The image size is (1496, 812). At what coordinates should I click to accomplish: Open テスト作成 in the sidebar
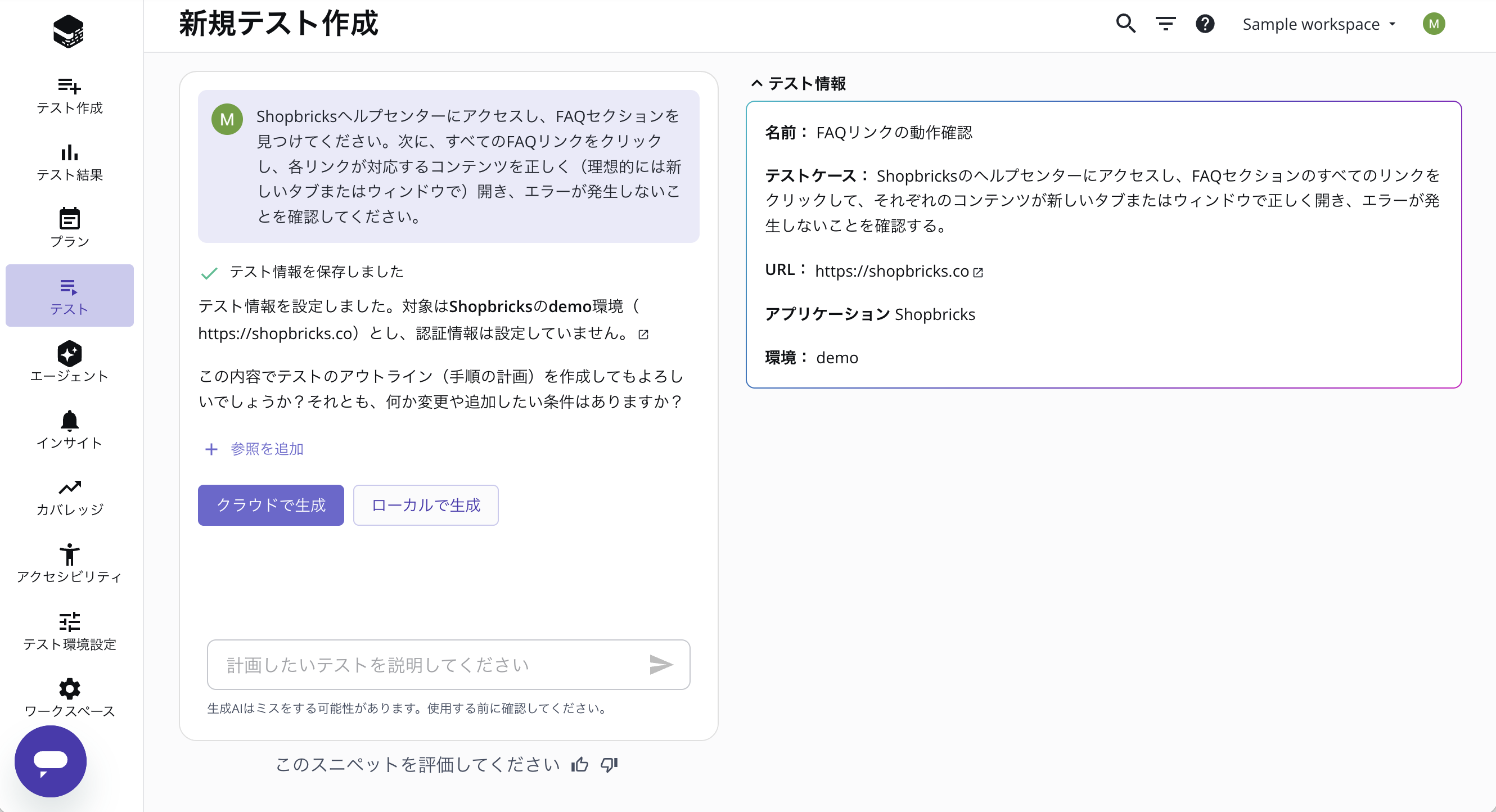tap(70, 96)
